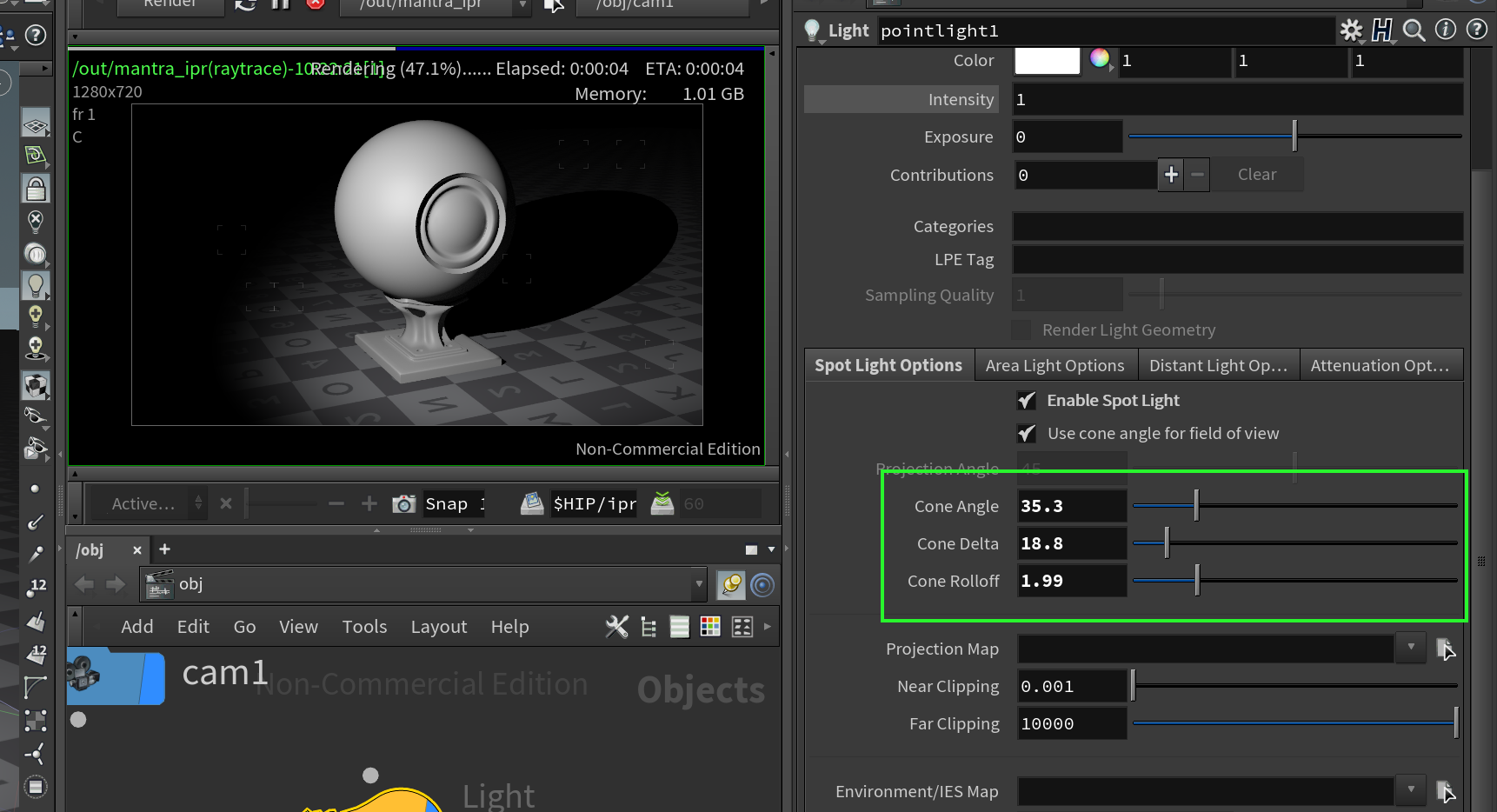Click the Cone Angle value field
This screenshot has height=812, width=1497.
pos(1071,505)
